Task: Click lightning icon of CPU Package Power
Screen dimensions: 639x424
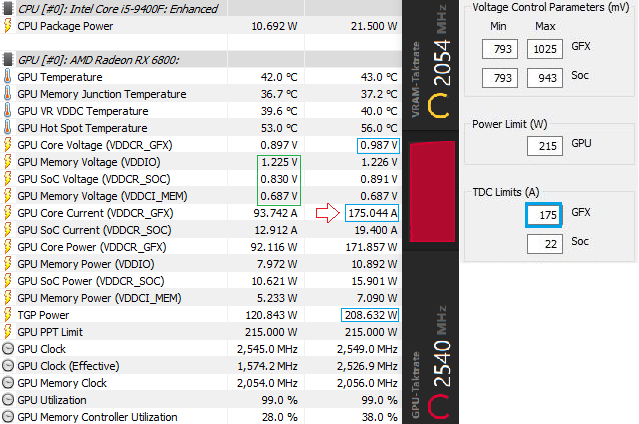Action: (8, 26)
